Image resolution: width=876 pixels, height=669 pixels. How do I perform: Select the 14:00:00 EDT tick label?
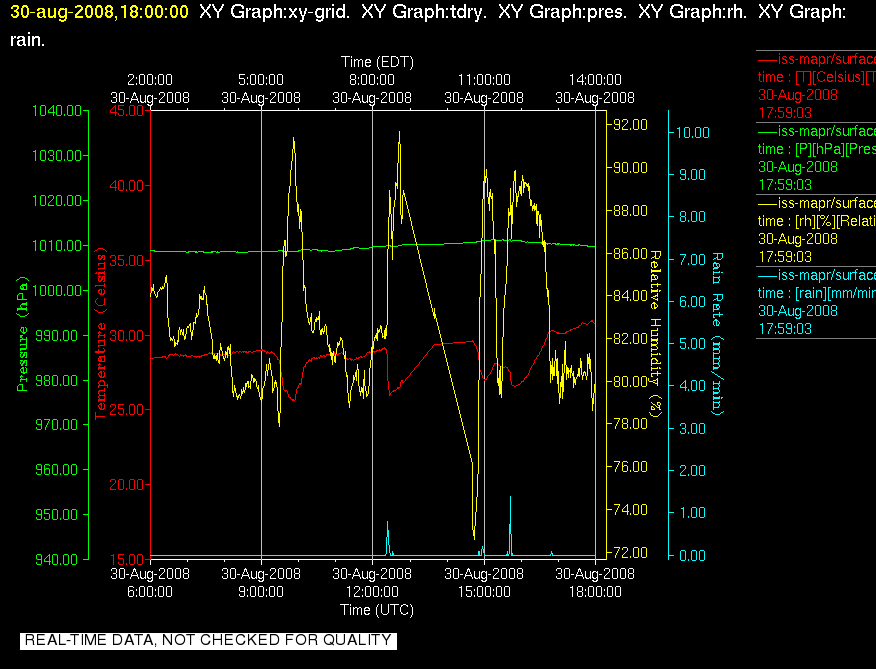(x=595, y=80)
